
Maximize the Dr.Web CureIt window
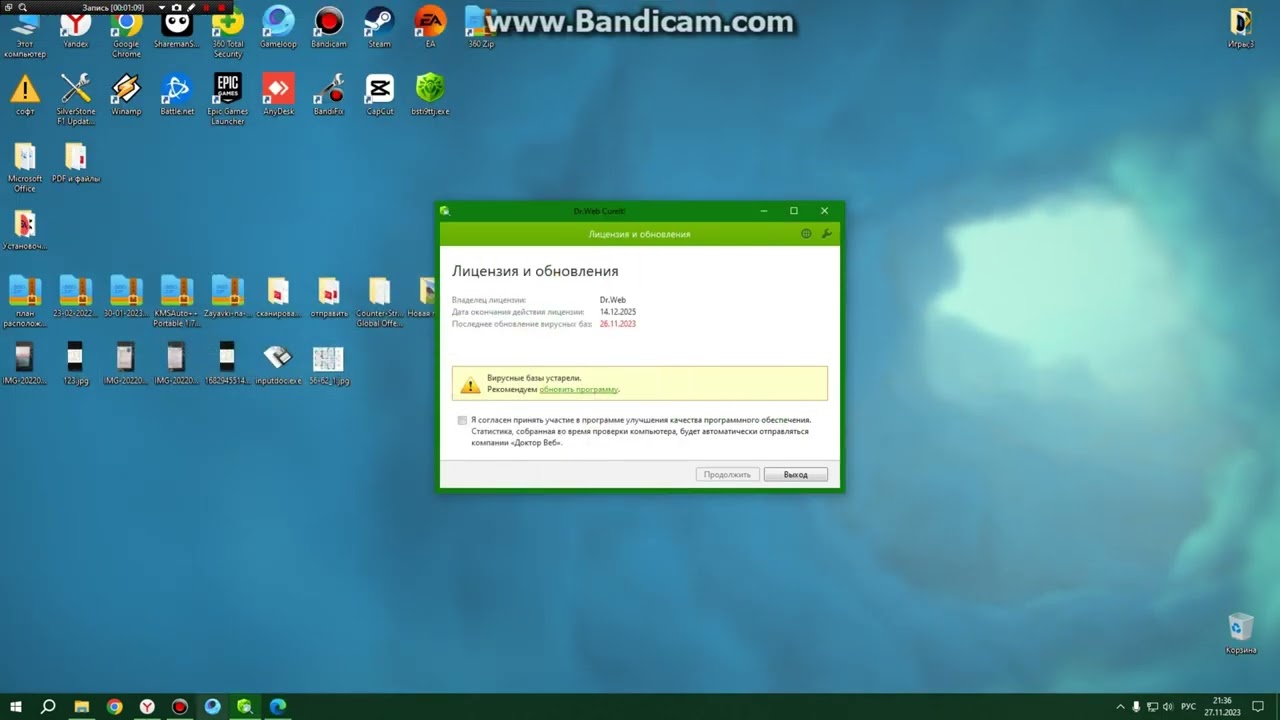(x=794, y=211)
